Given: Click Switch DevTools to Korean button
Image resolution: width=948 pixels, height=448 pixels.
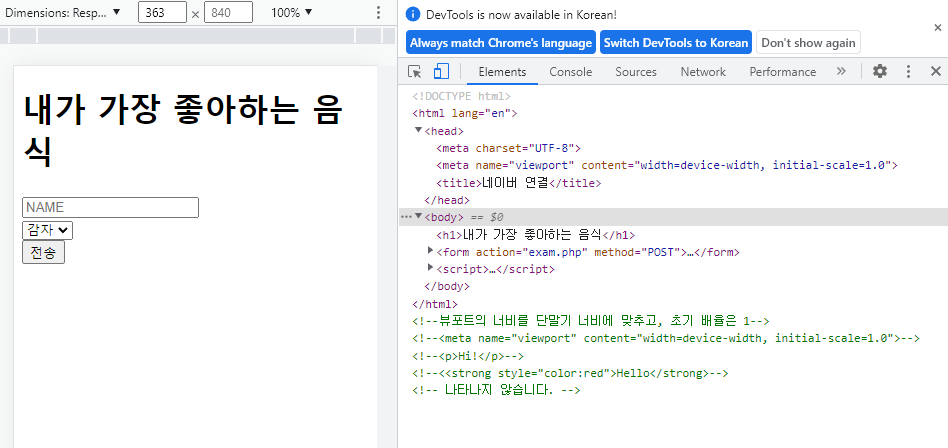Looking at the screenshot, I should 675,42.
